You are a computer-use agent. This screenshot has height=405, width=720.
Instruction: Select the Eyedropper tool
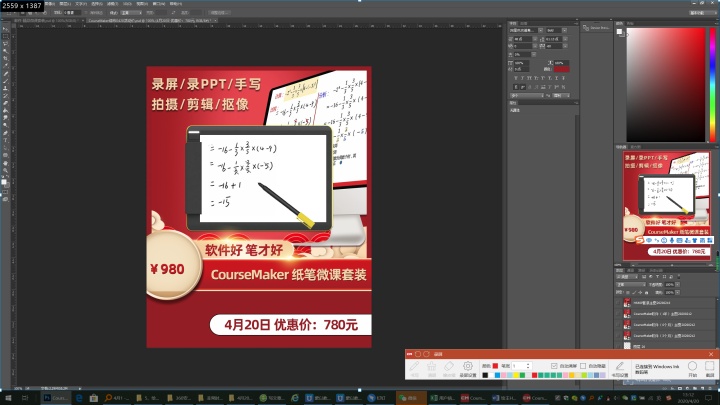6,66
